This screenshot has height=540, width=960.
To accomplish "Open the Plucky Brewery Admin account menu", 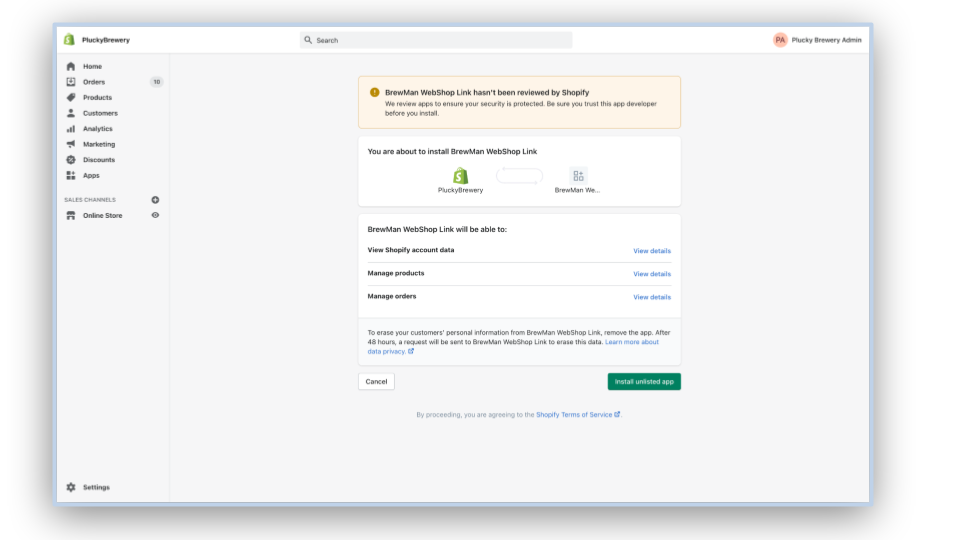I will 817,40.
